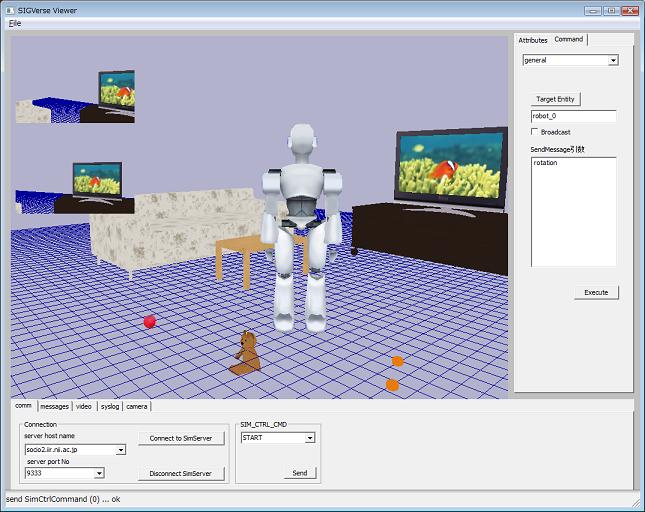Viewport: 645px width, 512px height.
Task: Expand the server host name dropdown
Action: [x=121, y=450]
